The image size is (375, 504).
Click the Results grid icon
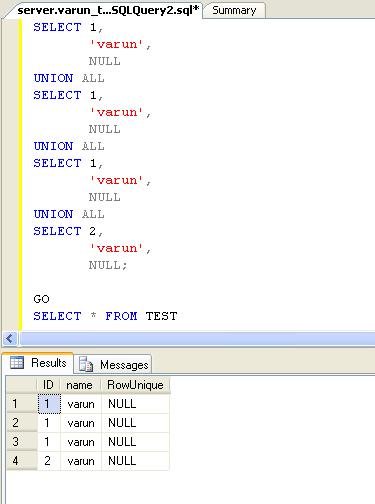(17, 362)
